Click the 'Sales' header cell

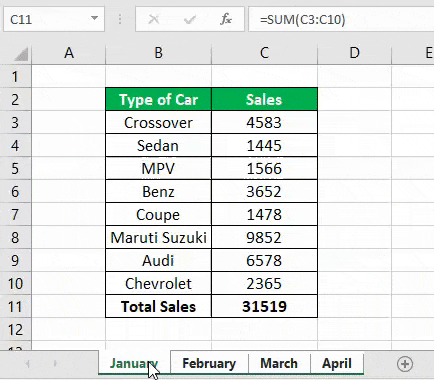pos(264,99)
